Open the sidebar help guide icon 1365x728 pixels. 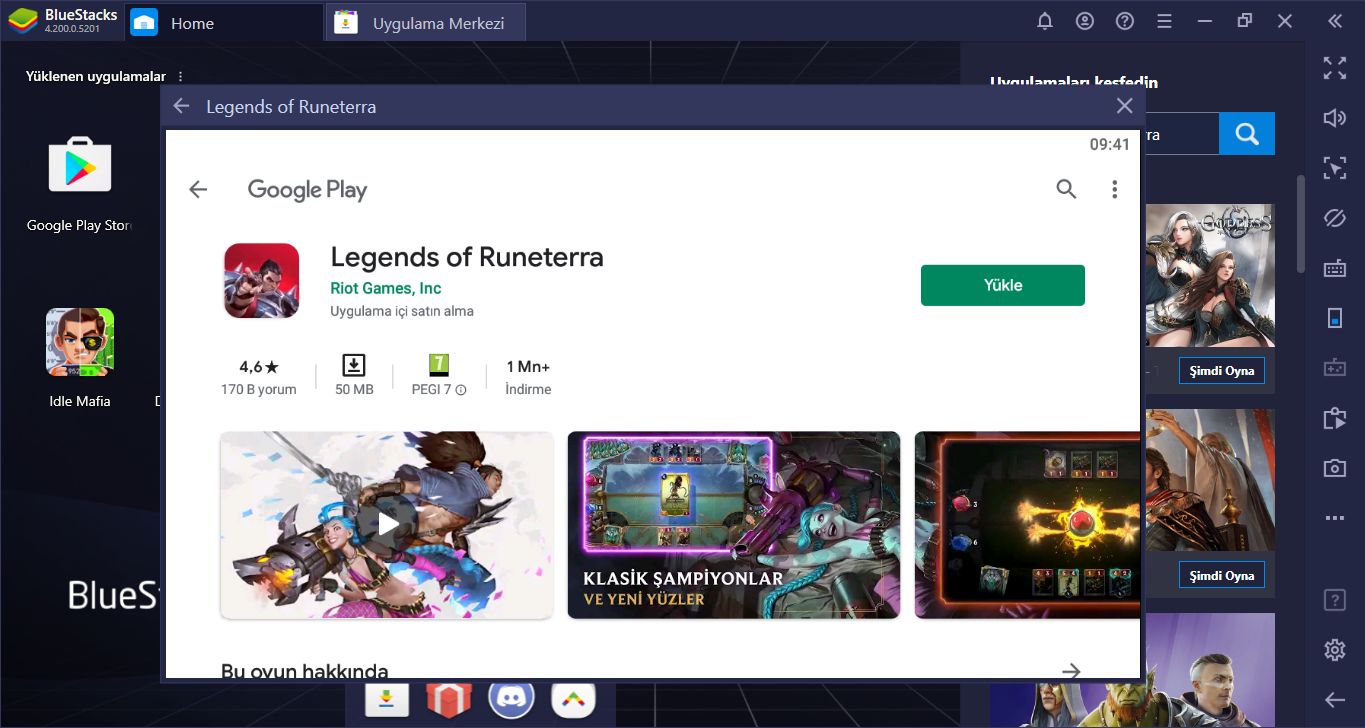point(1335,600)
